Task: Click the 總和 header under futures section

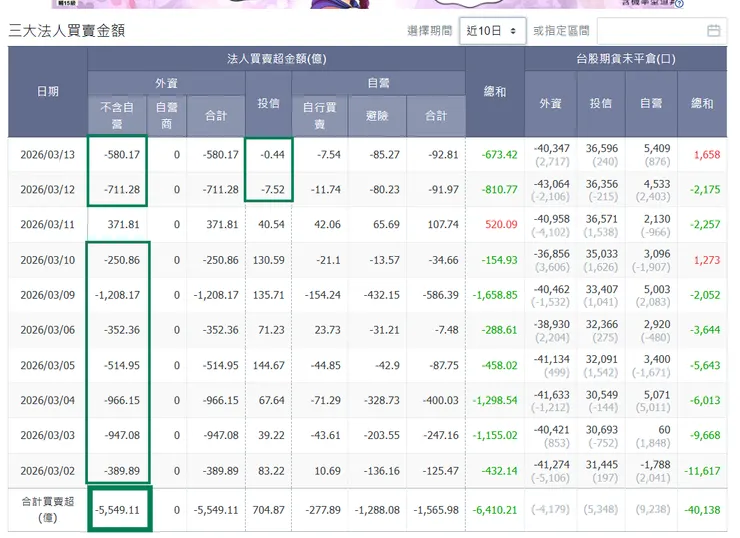Action: [x=702, y=103]
